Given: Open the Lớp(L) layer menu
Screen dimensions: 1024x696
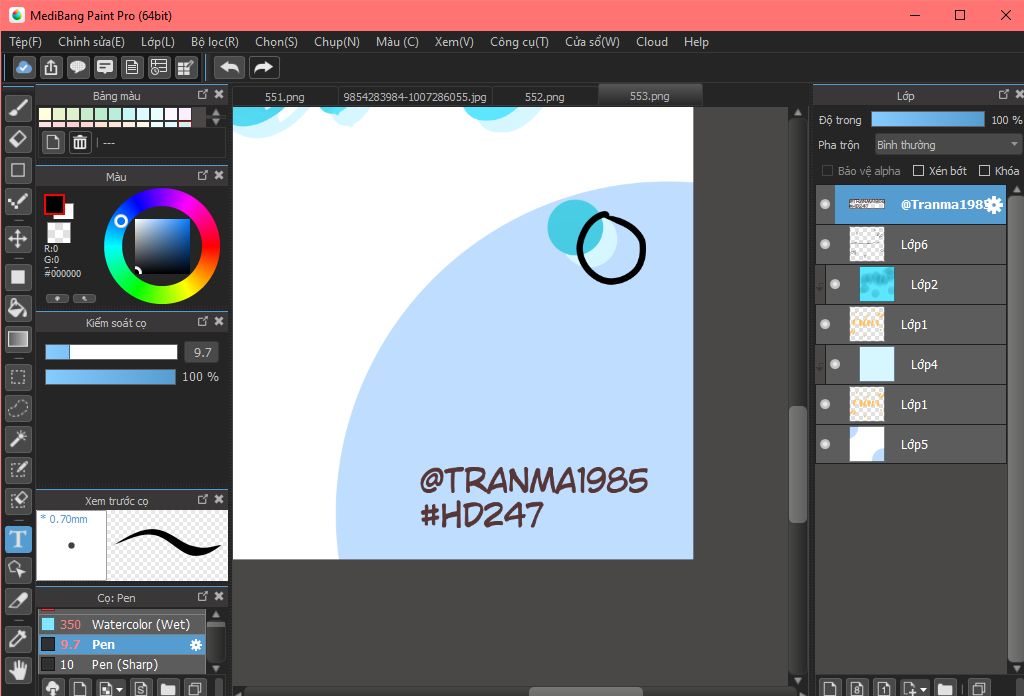Looking at the screenshot, I should click(158, 42).
